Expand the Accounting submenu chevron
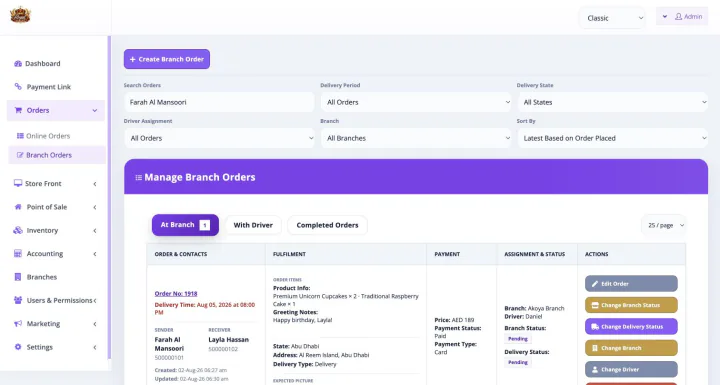 [95, 254]
